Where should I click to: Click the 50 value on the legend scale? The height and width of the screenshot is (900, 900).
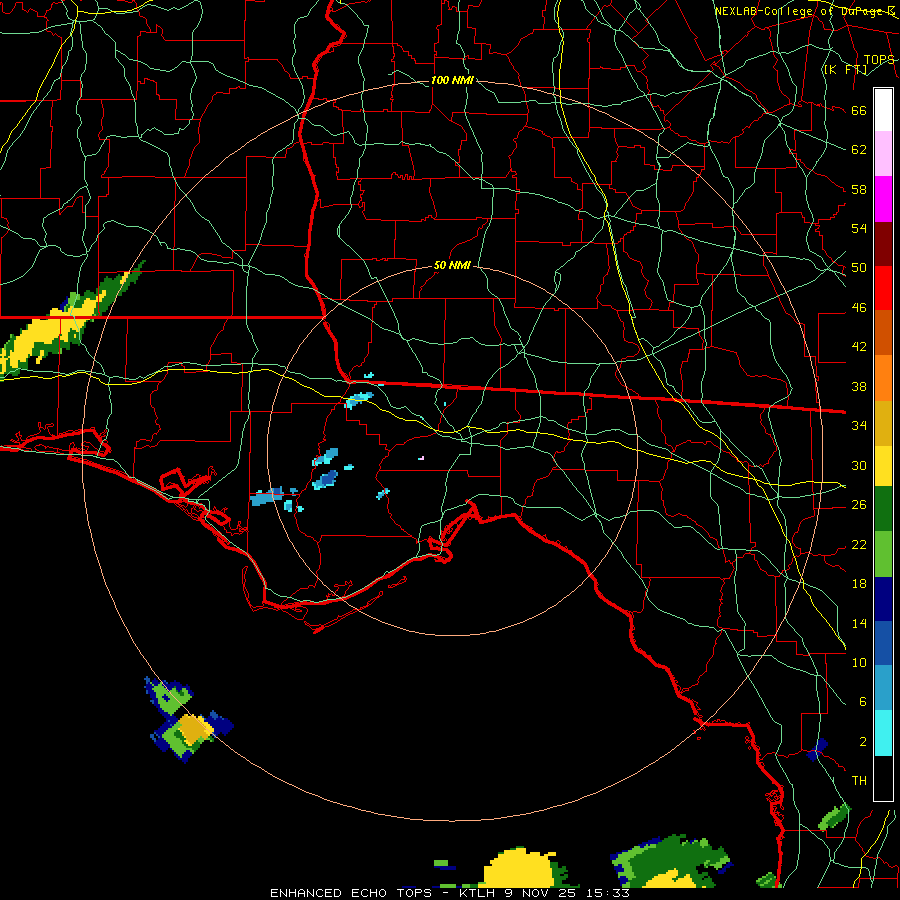pos(859,268)
